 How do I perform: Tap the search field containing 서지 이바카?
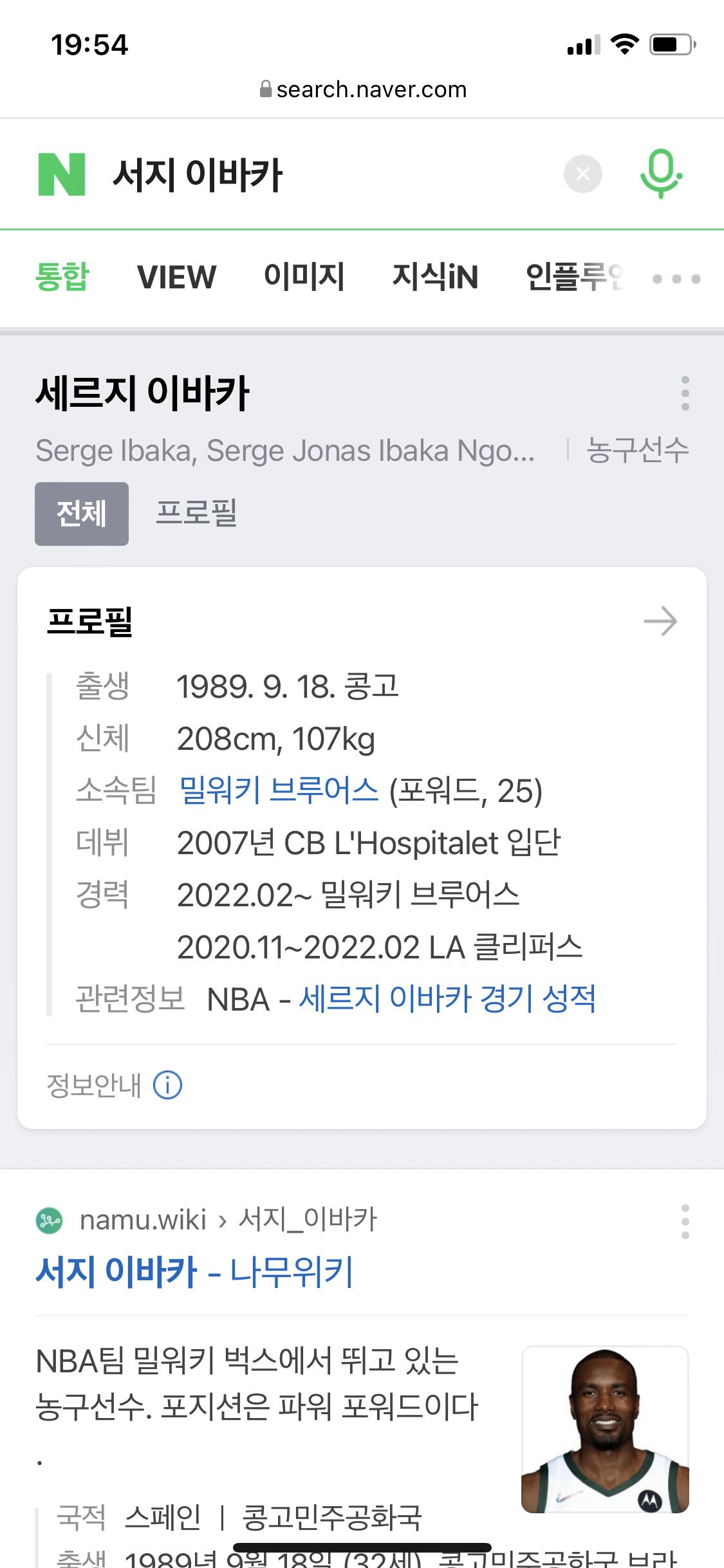tap(322, 174)
